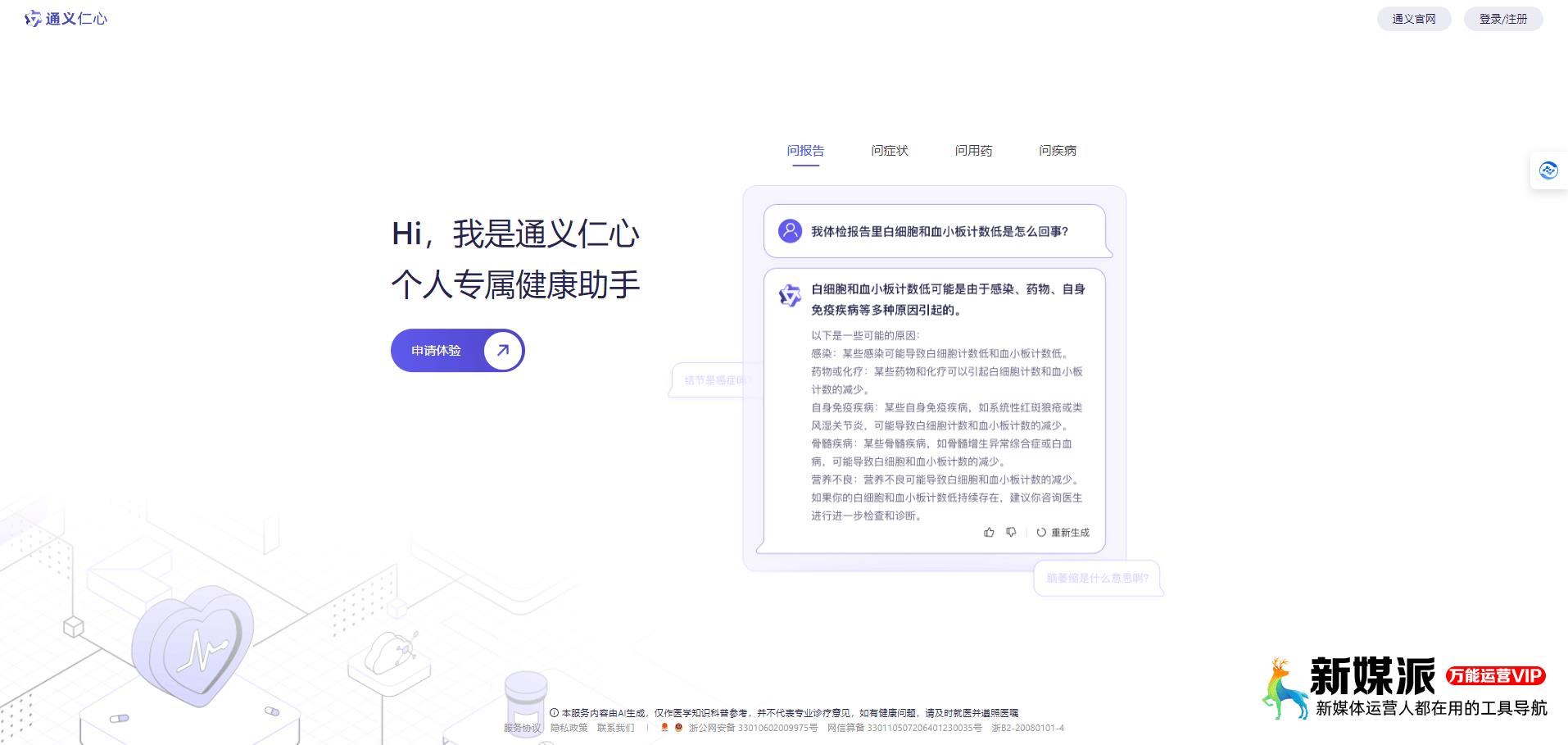
Task: Click the 申请体验 button
Action: [437, 350]
